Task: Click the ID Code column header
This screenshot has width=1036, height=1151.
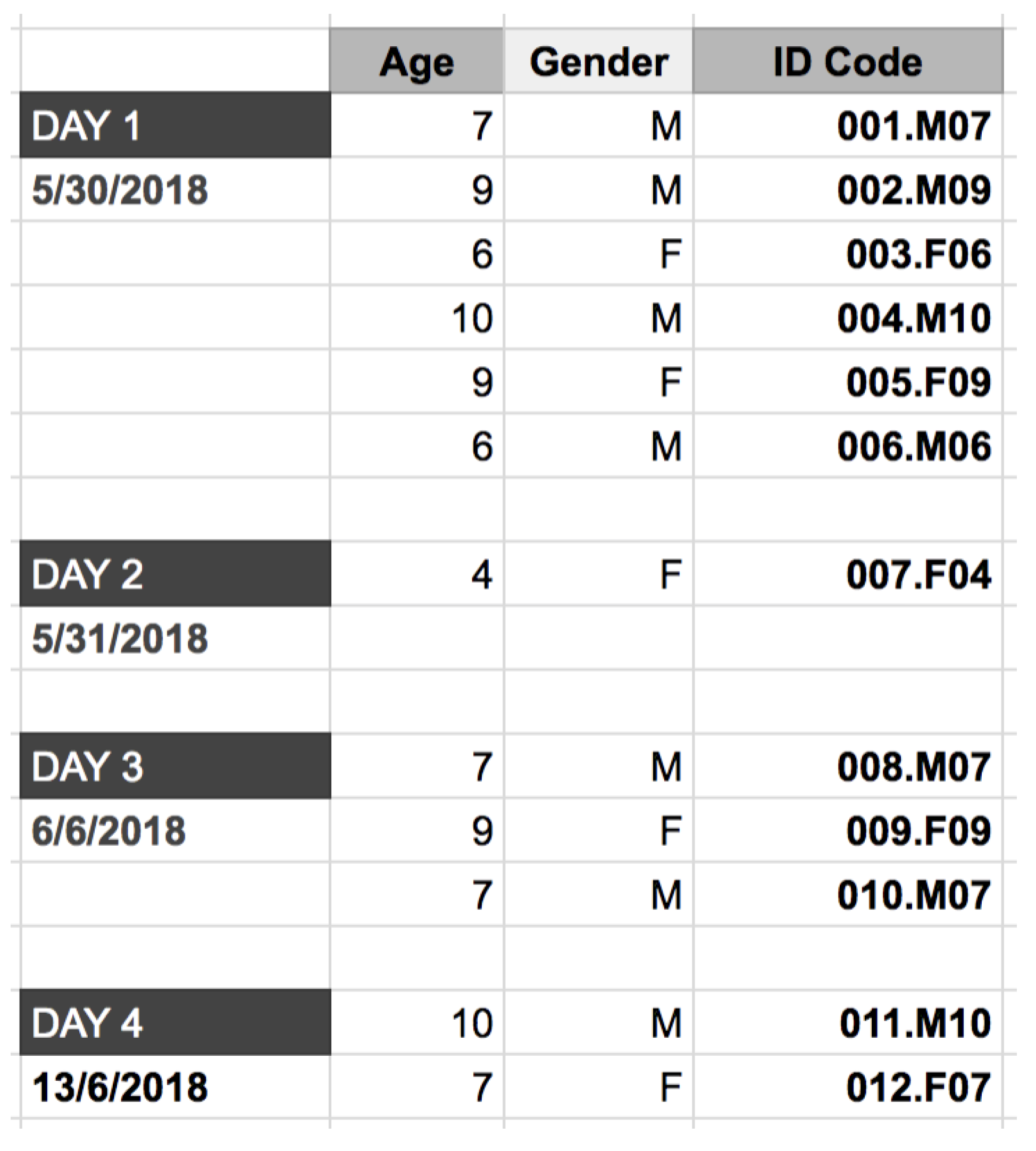Action: point(848,62)
